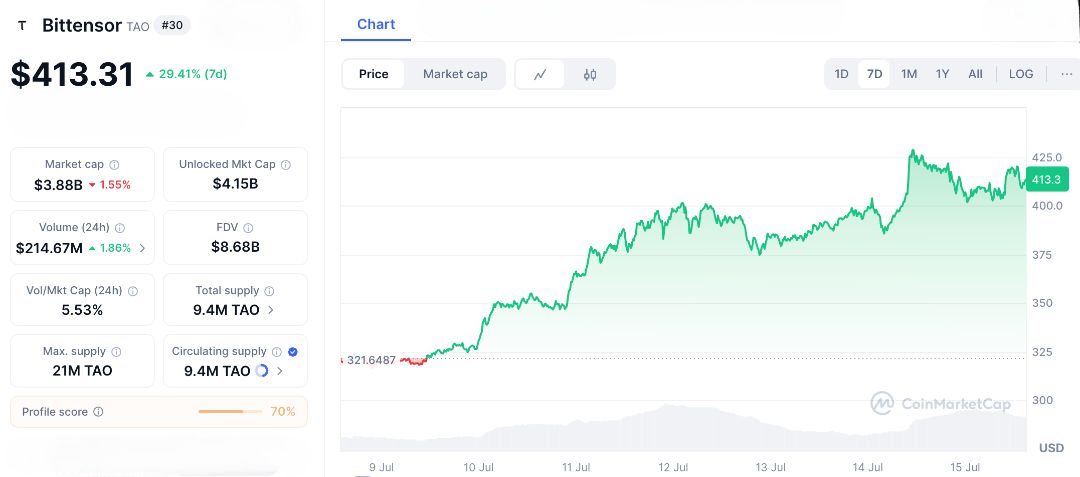The width and height of the screenshot is (1080, 477).
Task: Switch to candlestick chart view
Action: click(x=590, y=74)
